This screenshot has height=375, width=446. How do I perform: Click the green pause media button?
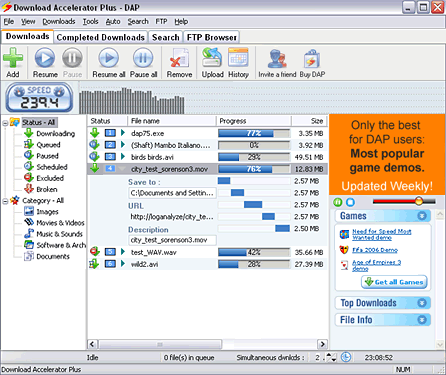tap(338, 202)
